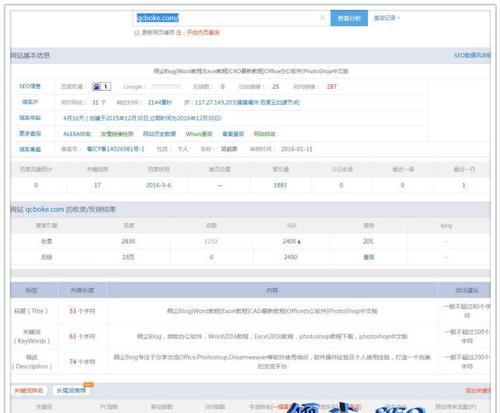Open the ALEXA ranking link

tap(77, 134)
